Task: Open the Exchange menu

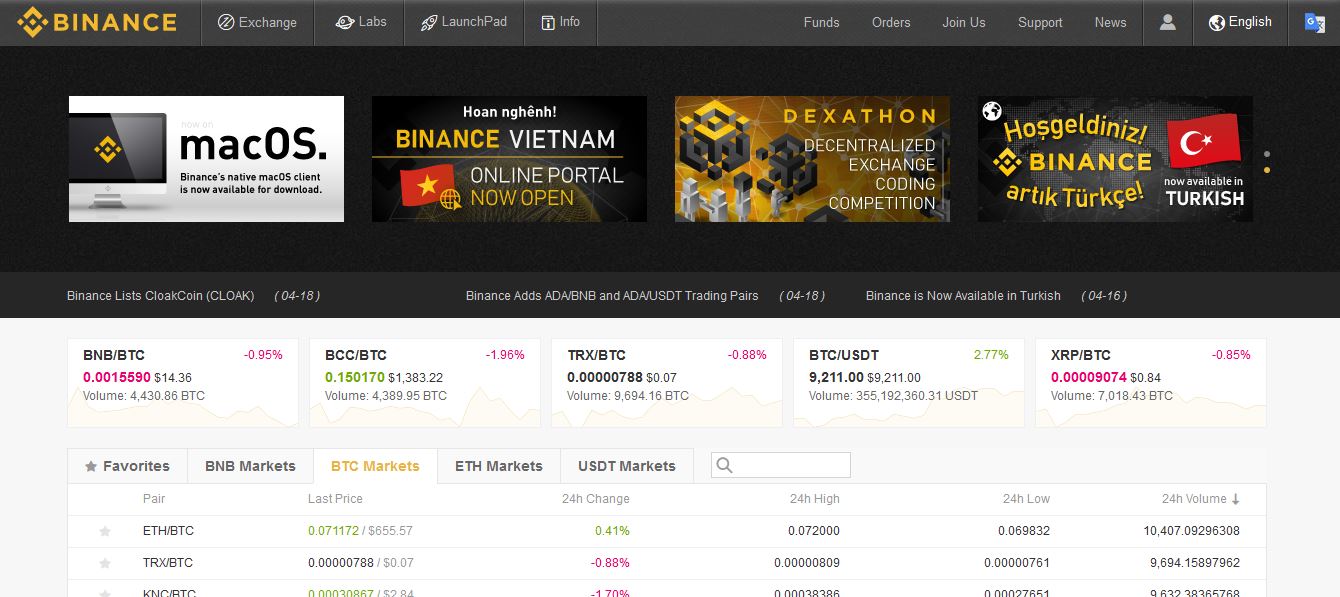Action: click(257, 22)
